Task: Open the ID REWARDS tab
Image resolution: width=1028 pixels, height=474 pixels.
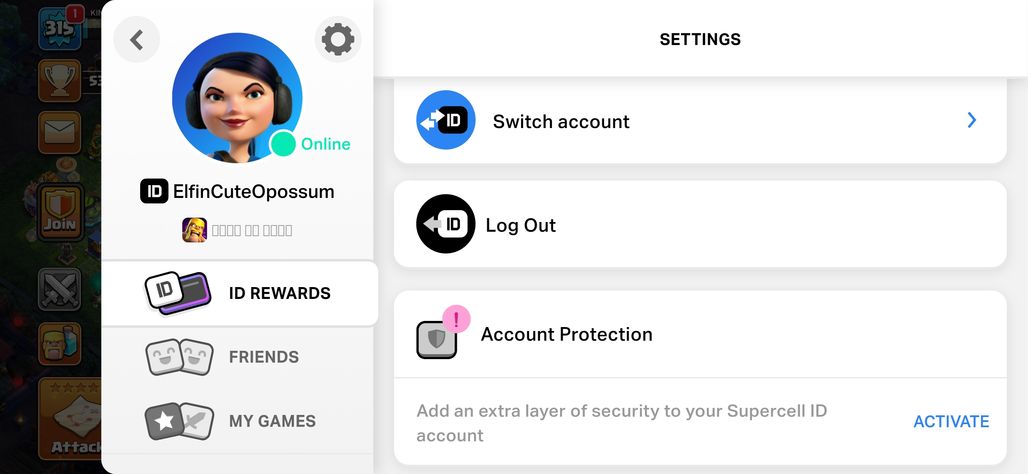Action: (x=240, y=293)
